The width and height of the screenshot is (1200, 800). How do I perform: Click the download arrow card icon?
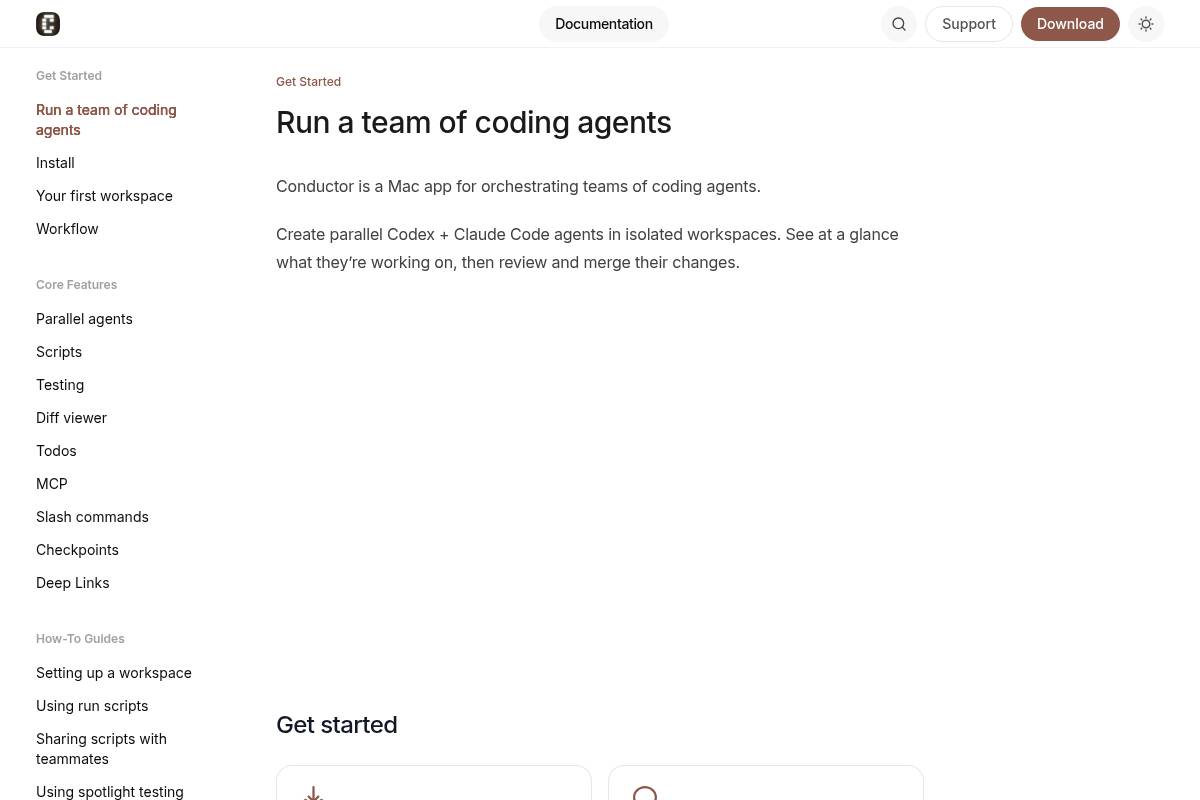[313, 793]
